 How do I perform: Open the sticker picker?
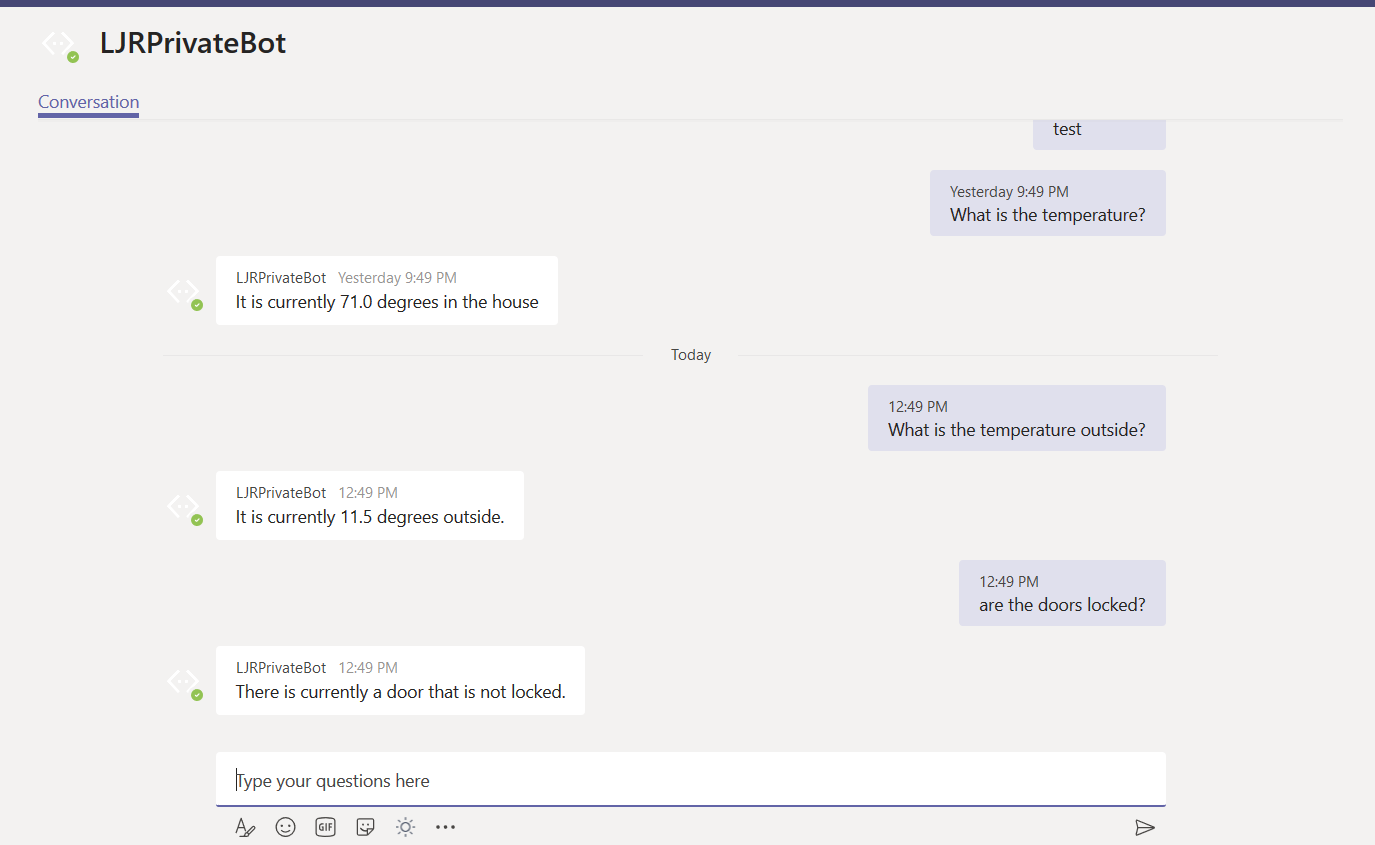(365, 827)
